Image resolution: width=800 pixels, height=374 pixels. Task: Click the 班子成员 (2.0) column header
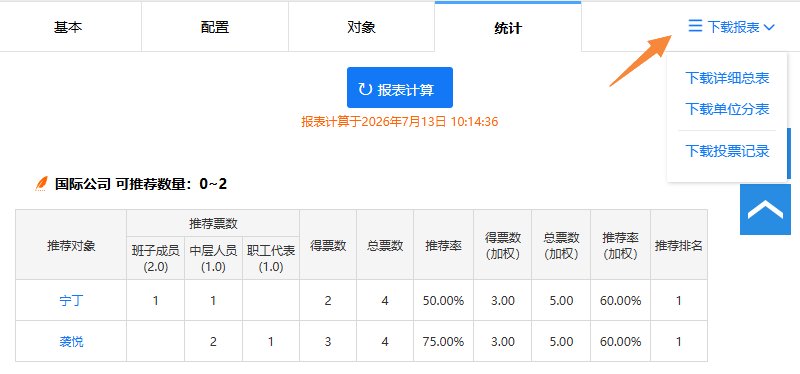[x=156, y=258]
